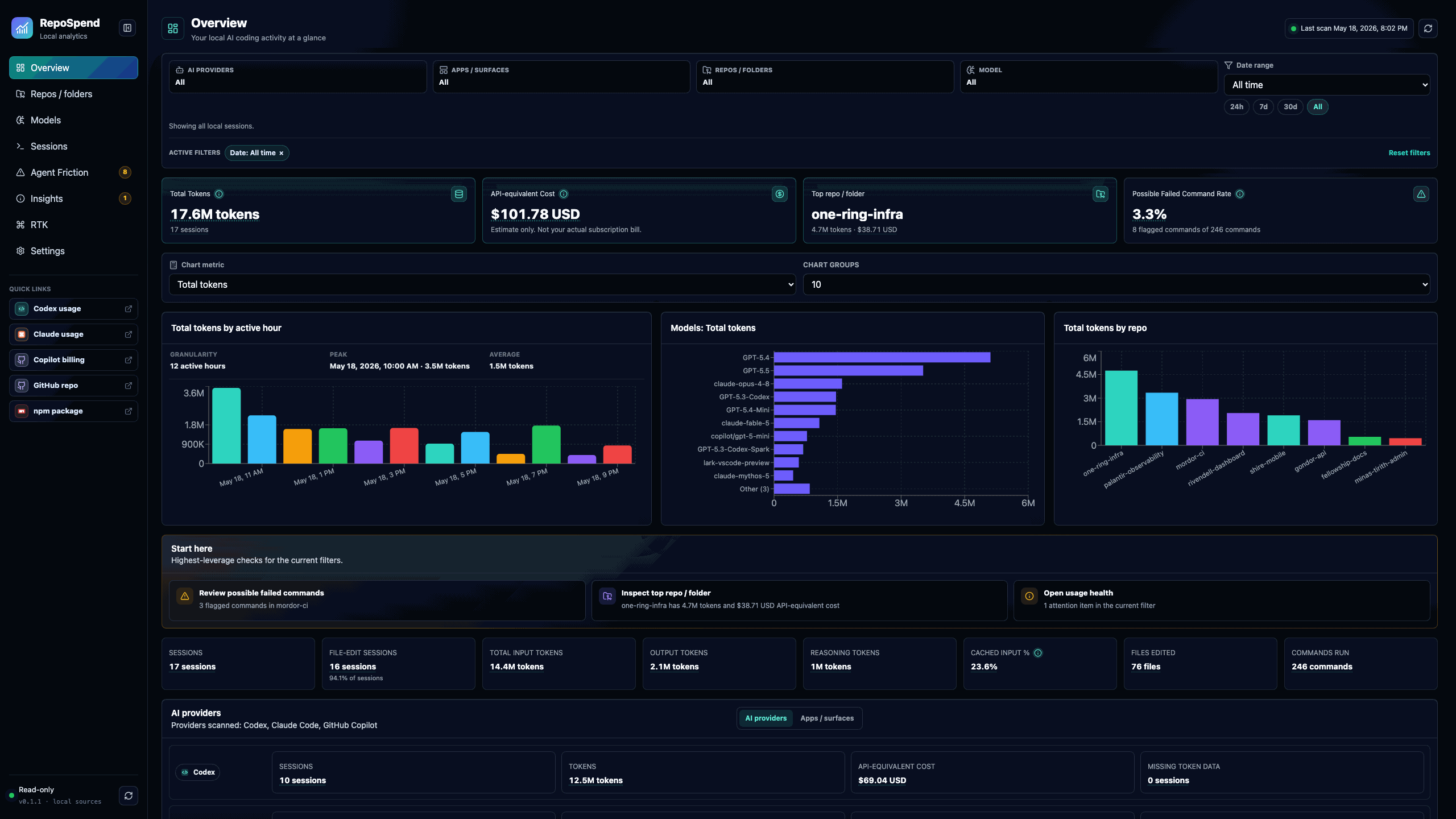1456x819 pixels.
Task: Open Agent Friction in the sidebar
Action: click(73, 172)
